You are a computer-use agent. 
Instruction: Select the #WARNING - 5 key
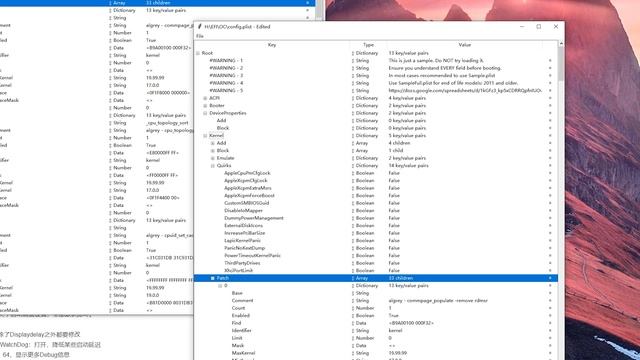pyautogui.click(x=226, y=91)
